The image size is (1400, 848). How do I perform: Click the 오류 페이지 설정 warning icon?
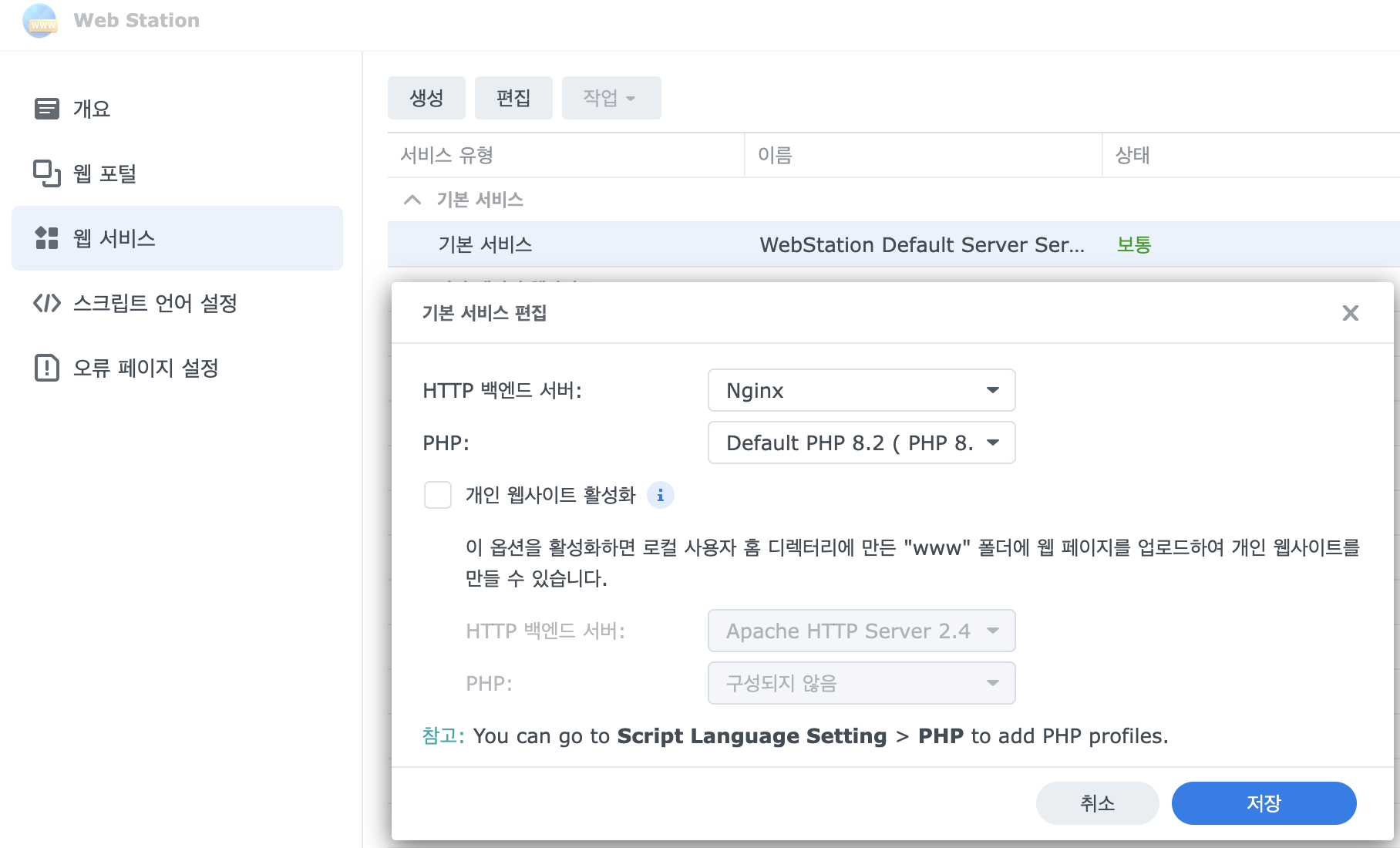[47, 368]
